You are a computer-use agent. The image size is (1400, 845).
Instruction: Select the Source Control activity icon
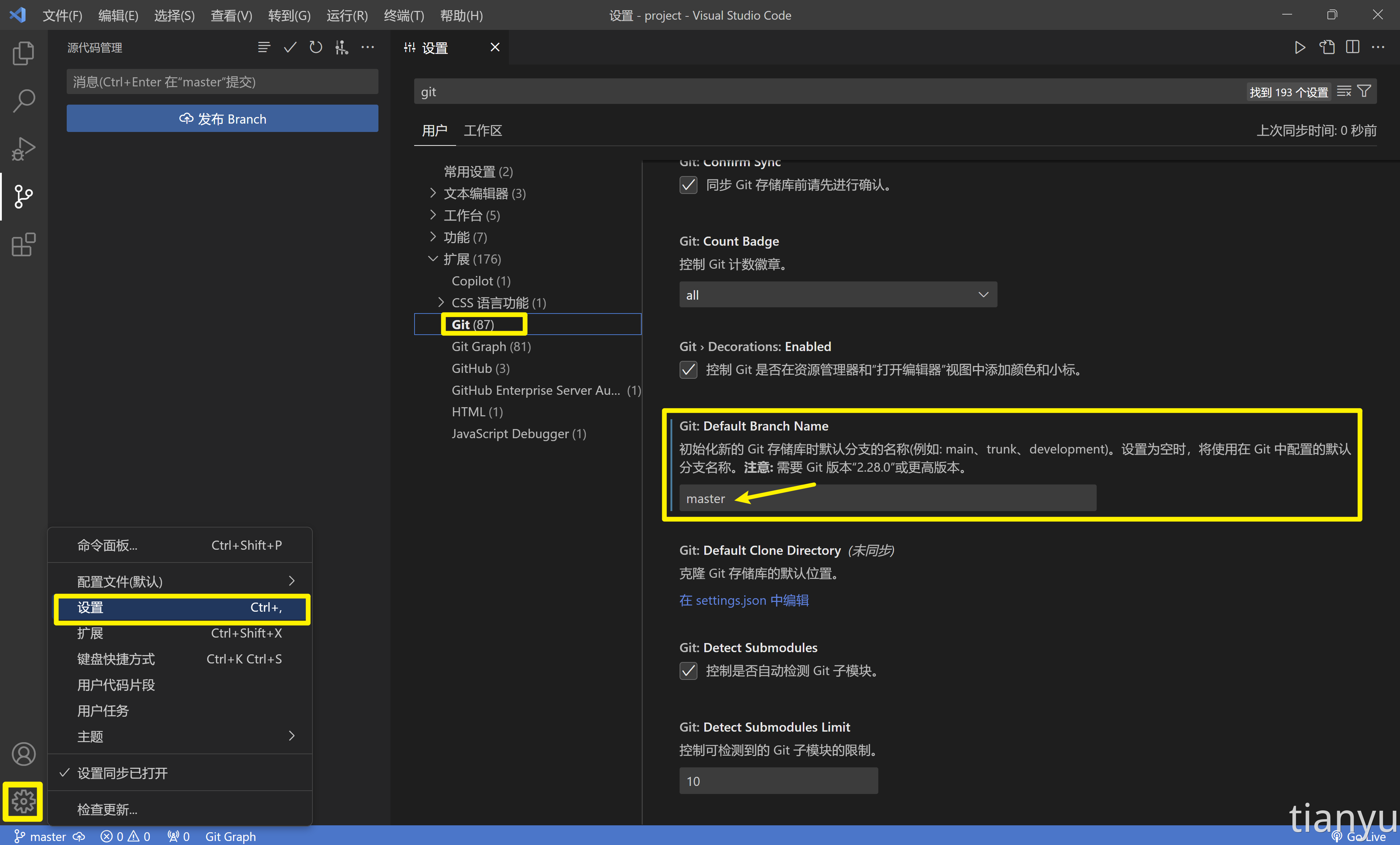(23, 196)
